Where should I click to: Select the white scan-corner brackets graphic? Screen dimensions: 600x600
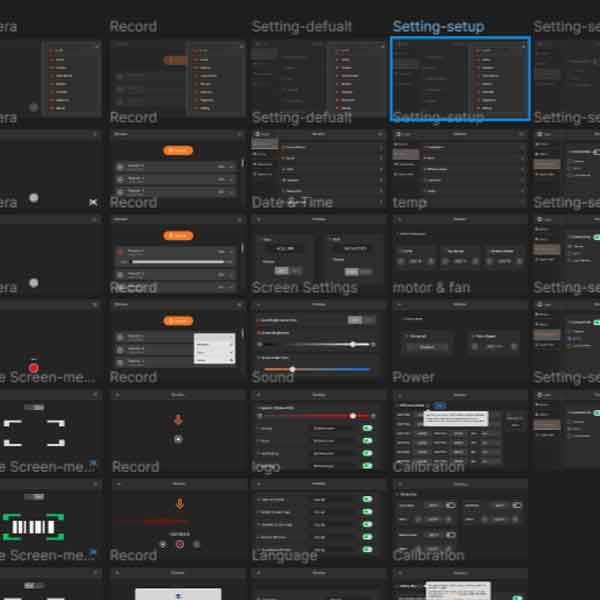tap(34, 433)
